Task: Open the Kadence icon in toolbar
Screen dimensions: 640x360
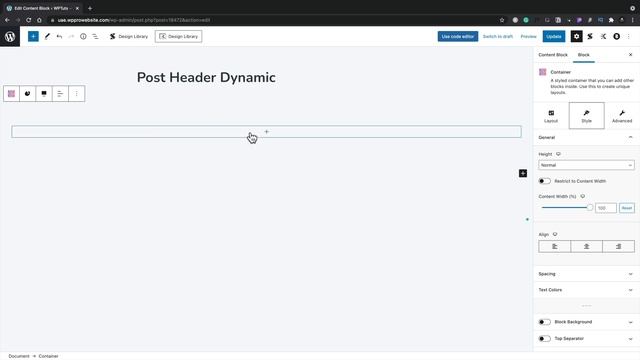Action: pyautogui.click(x=603, y=36)
